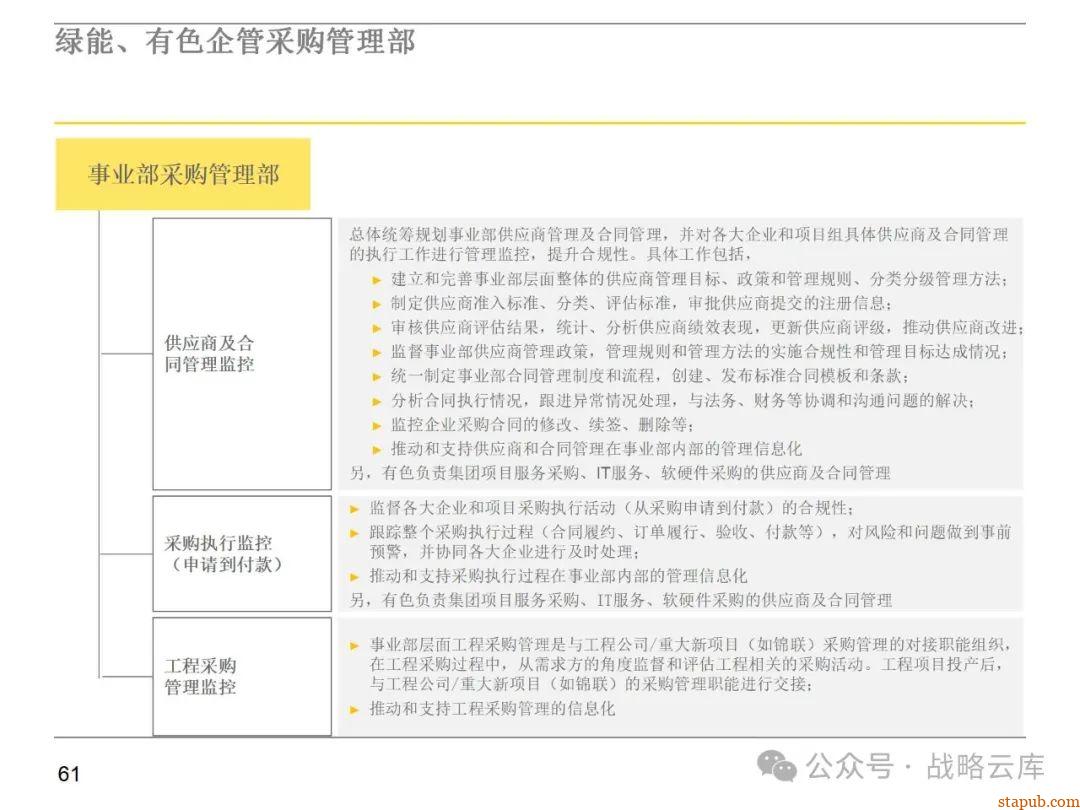Screen dimensions: 1080x810
Task: Select the triangle bullet before 推动和支持工程采购管理的信息化
Action: [352, 710]
